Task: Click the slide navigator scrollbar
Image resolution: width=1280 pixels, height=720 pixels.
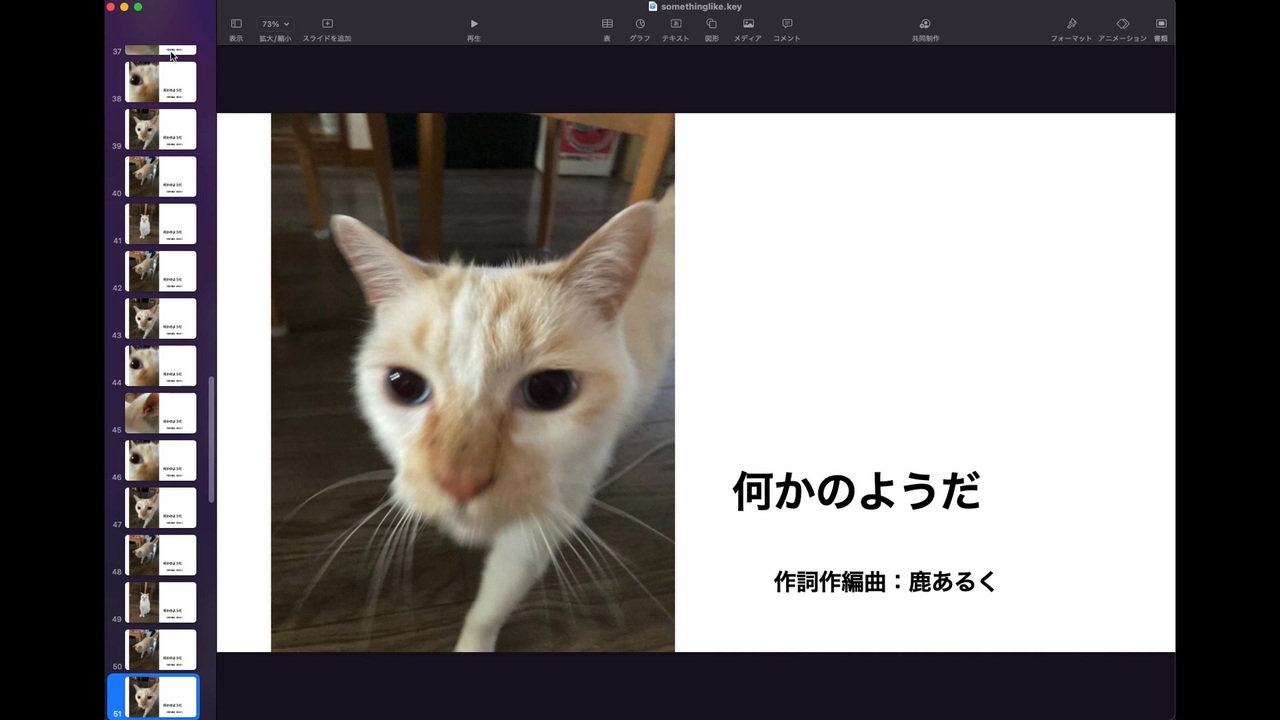Action: click(211, 440)
